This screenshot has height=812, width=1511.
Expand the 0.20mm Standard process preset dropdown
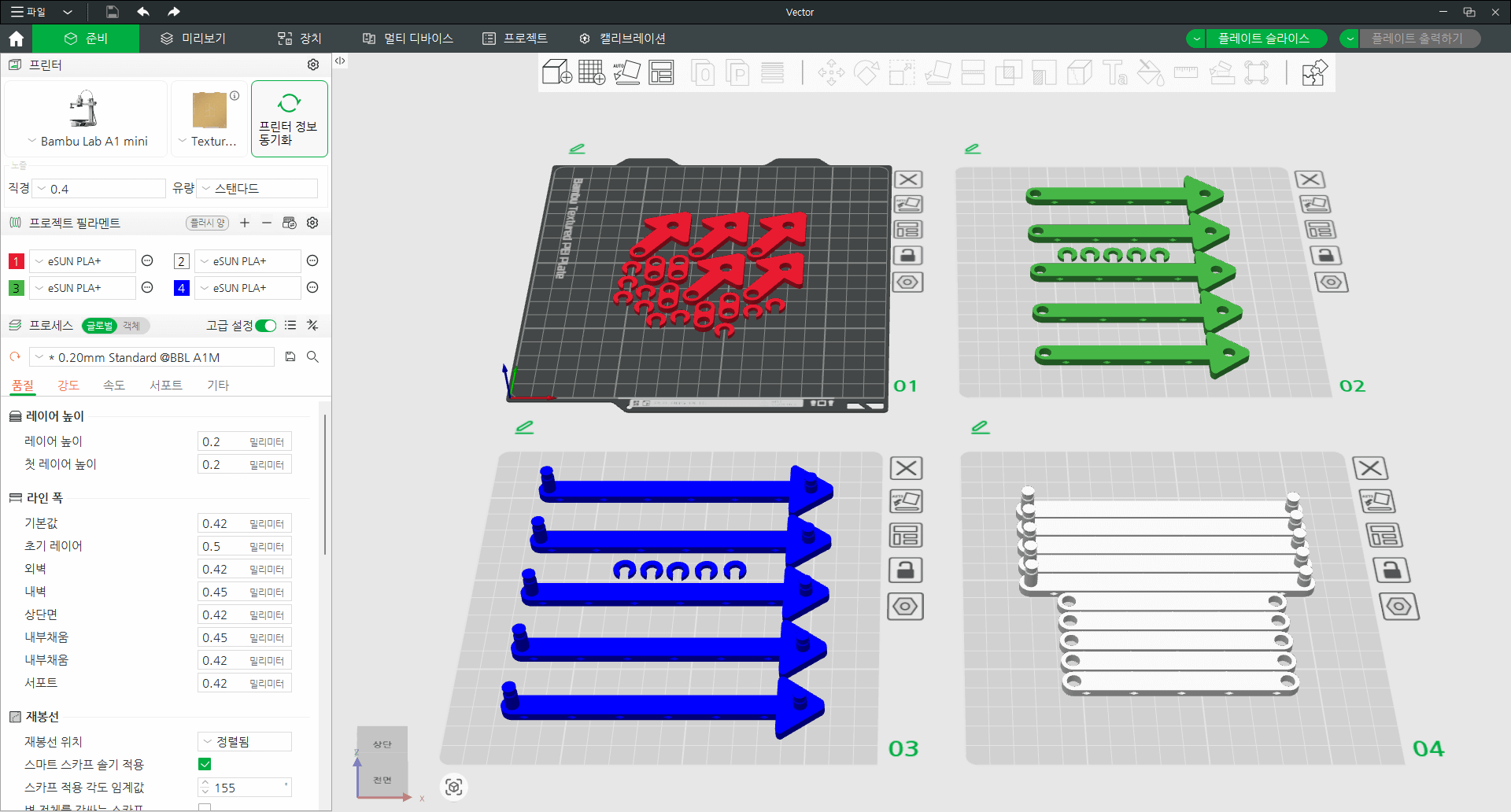(152, 357)
